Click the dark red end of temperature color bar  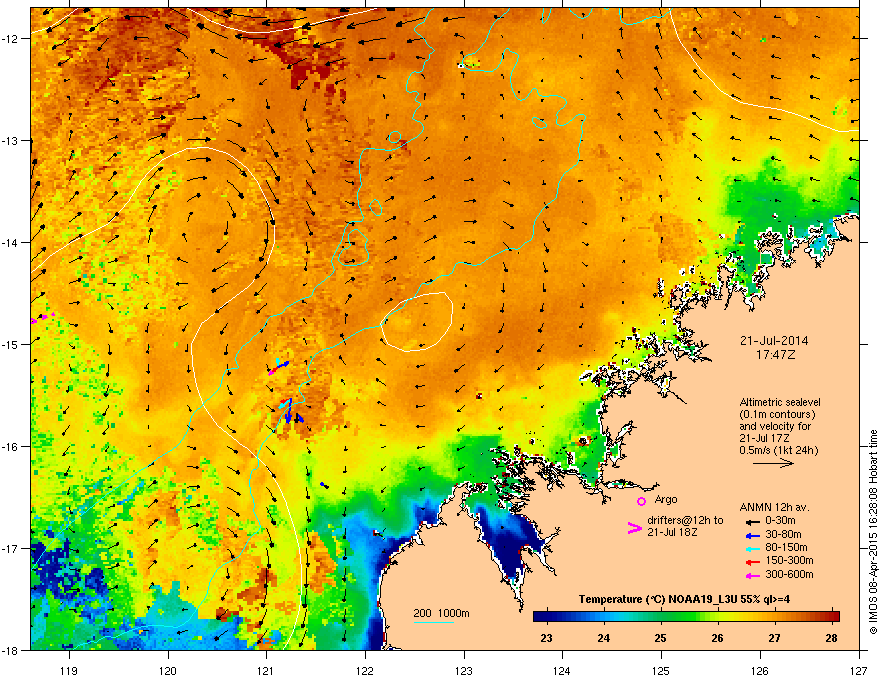coord(834,616)
